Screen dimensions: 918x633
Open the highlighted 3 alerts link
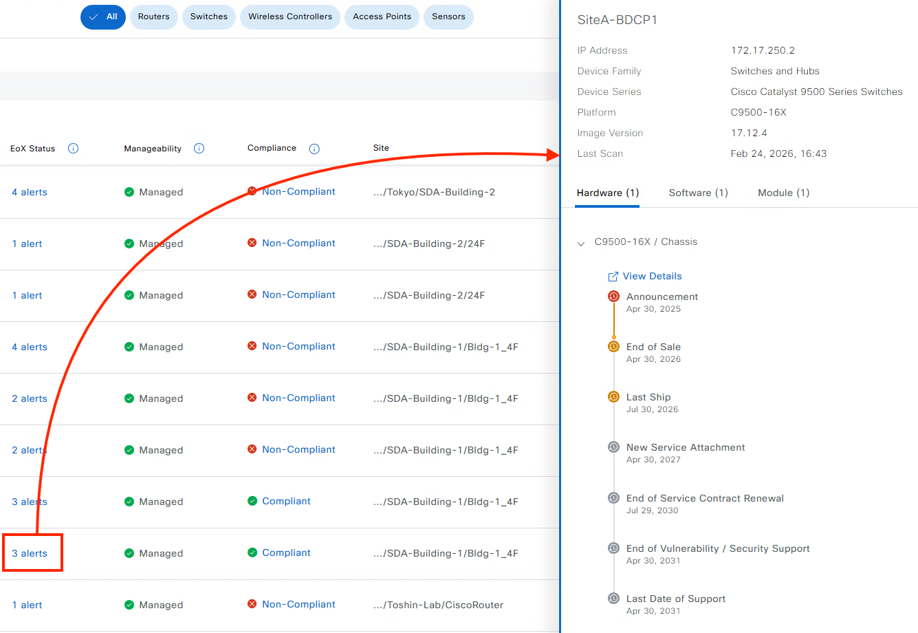click(30, 553)
